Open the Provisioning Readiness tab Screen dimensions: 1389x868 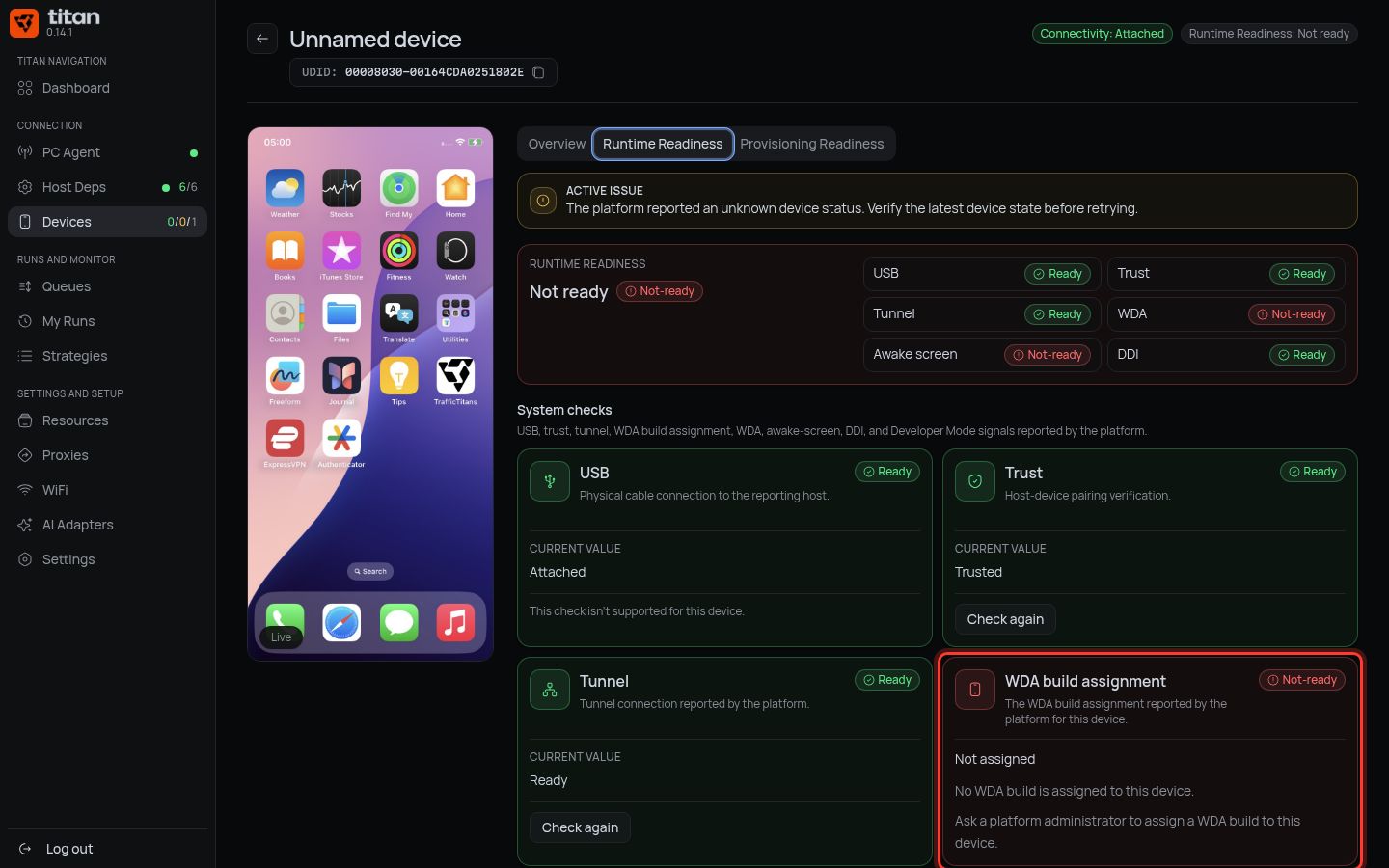[x=812, y=144]
